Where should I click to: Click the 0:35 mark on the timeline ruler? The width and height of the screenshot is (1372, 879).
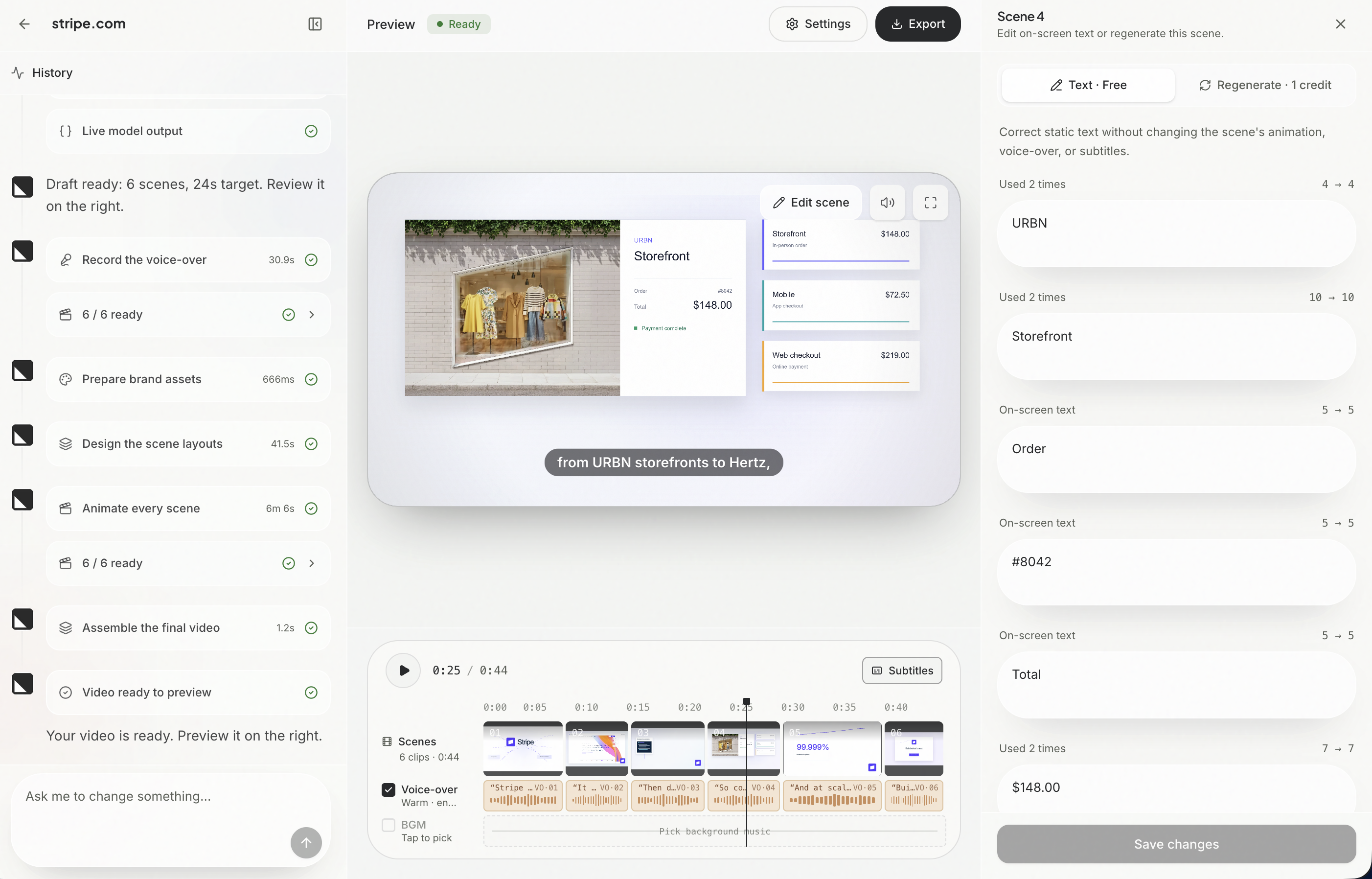tap(844, 708)
